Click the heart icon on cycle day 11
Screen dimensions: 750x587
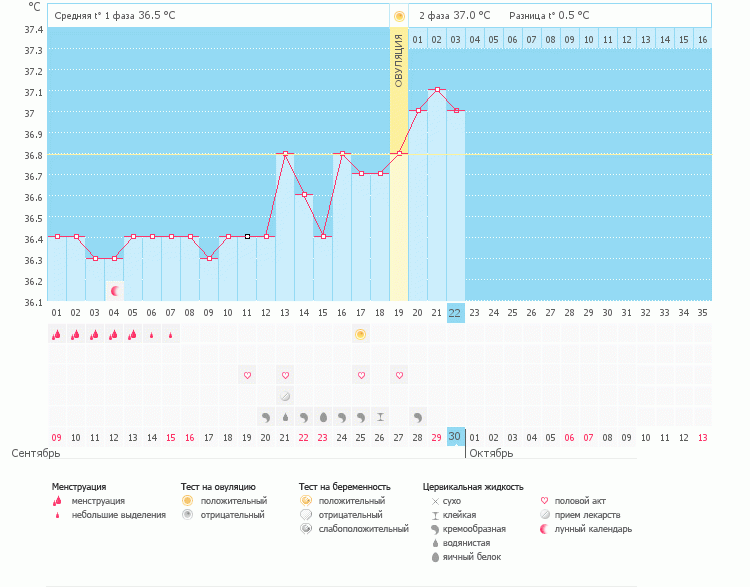247,375
